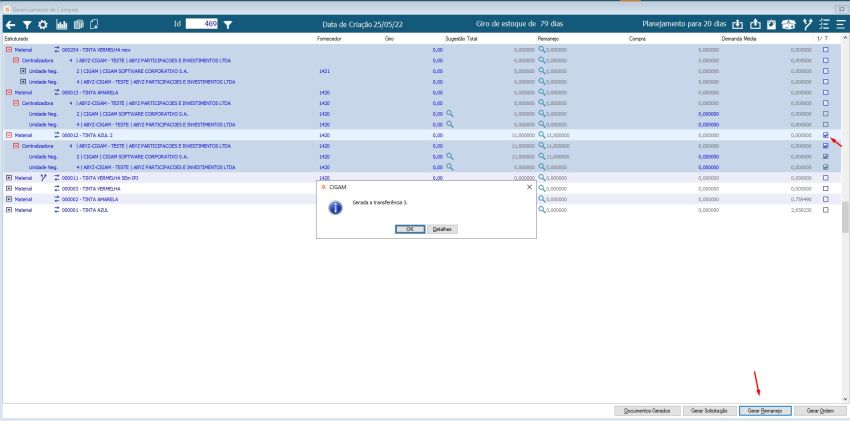The image size is (850, 421).
Task: Check the box for 000013 TINTA AMARELA
Action: 826,92
